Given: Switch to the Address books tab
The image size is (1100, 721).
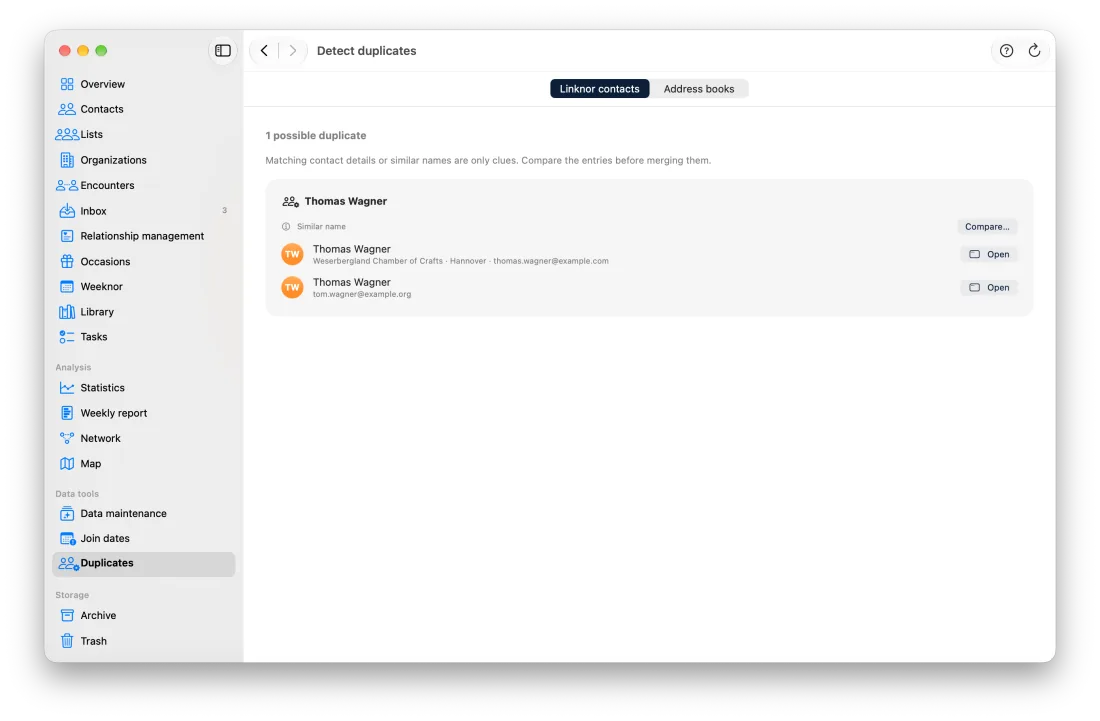Looking at the screenshot, I should [x=699, y=89].
